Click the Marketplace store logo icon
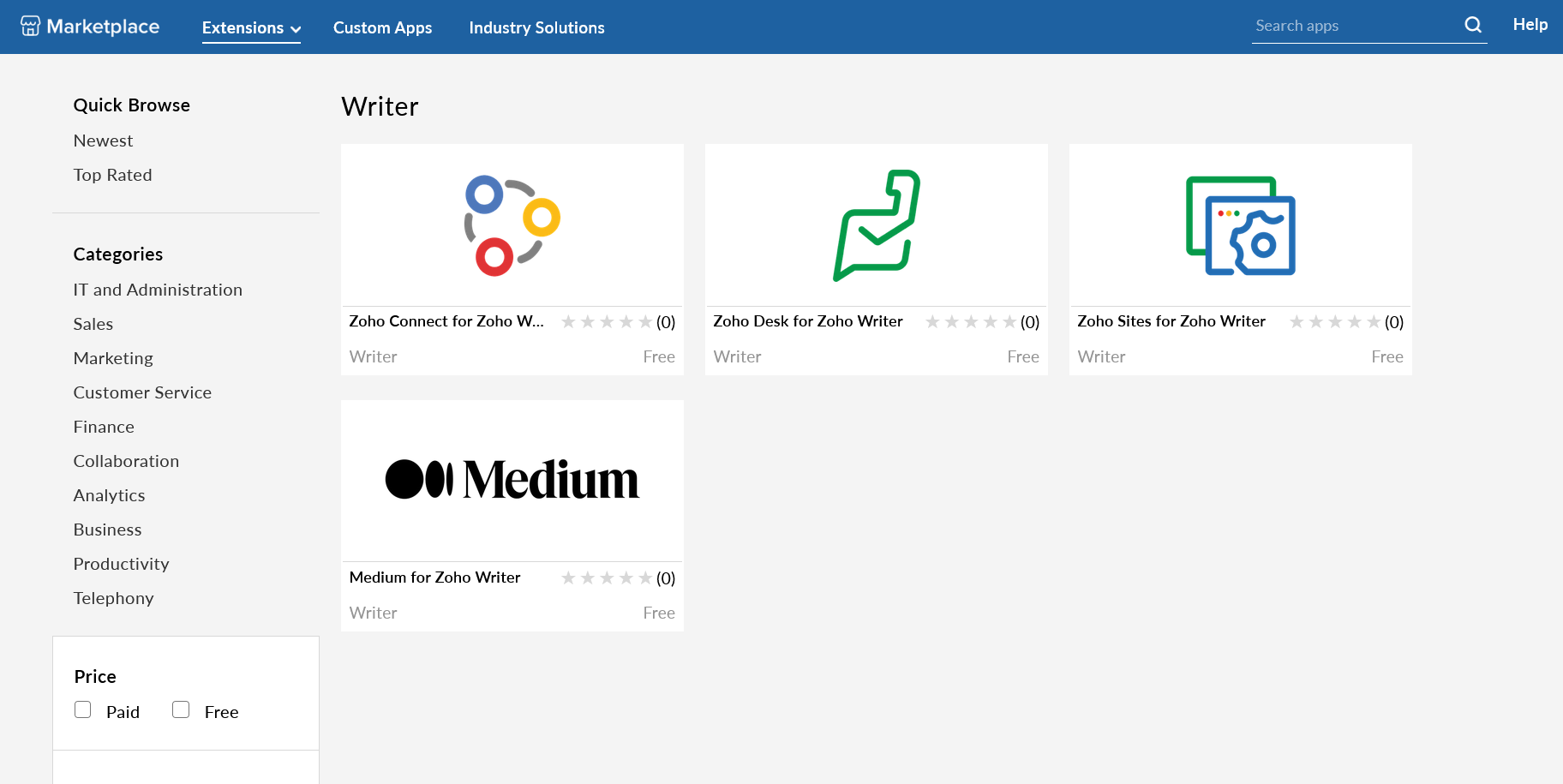 coord(31,26)
